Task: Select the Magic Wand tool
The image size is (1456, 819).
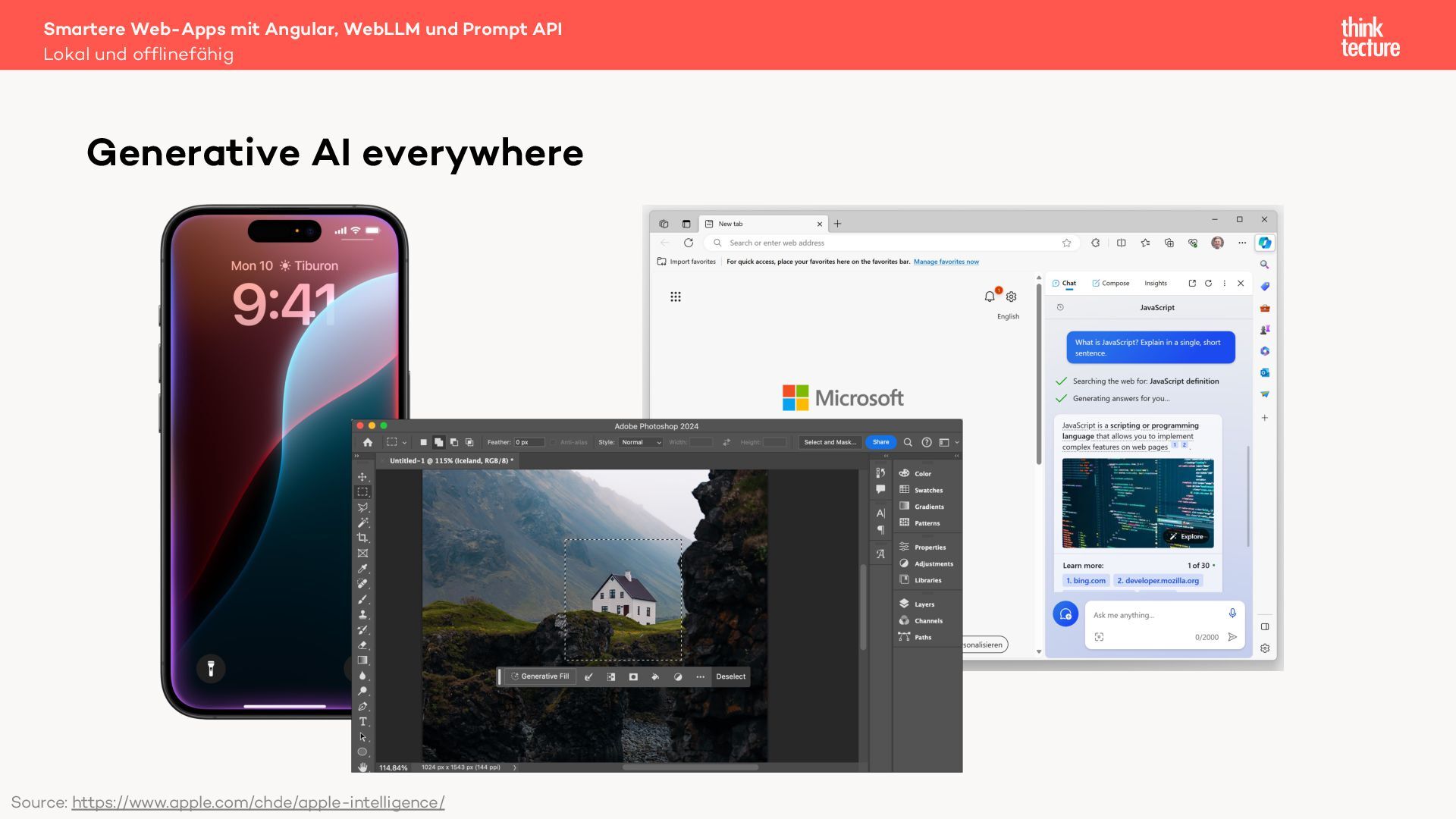Action: pos(362,522)
